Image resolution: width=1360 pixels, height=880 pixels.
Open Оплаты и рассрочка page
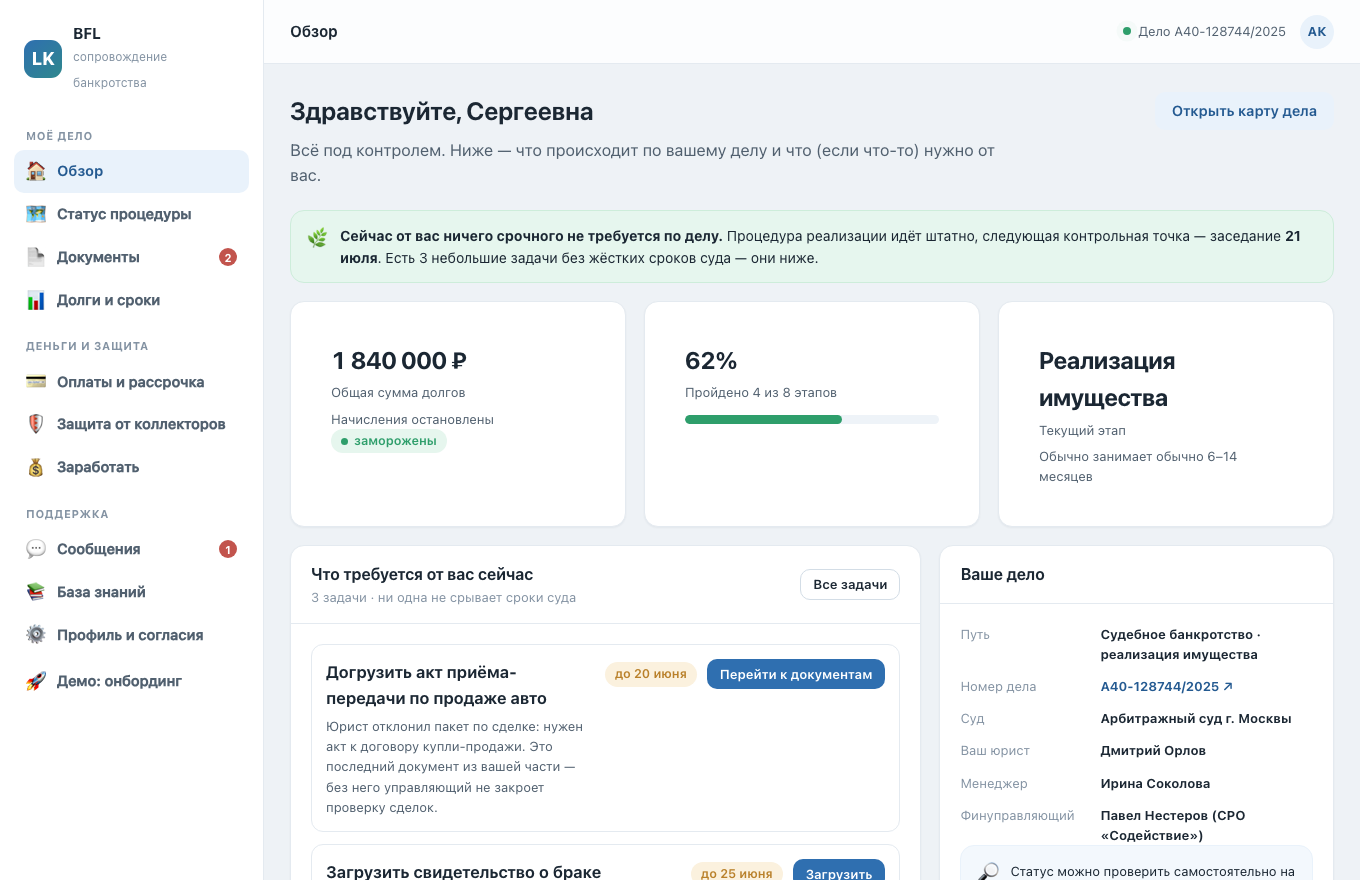131,382
